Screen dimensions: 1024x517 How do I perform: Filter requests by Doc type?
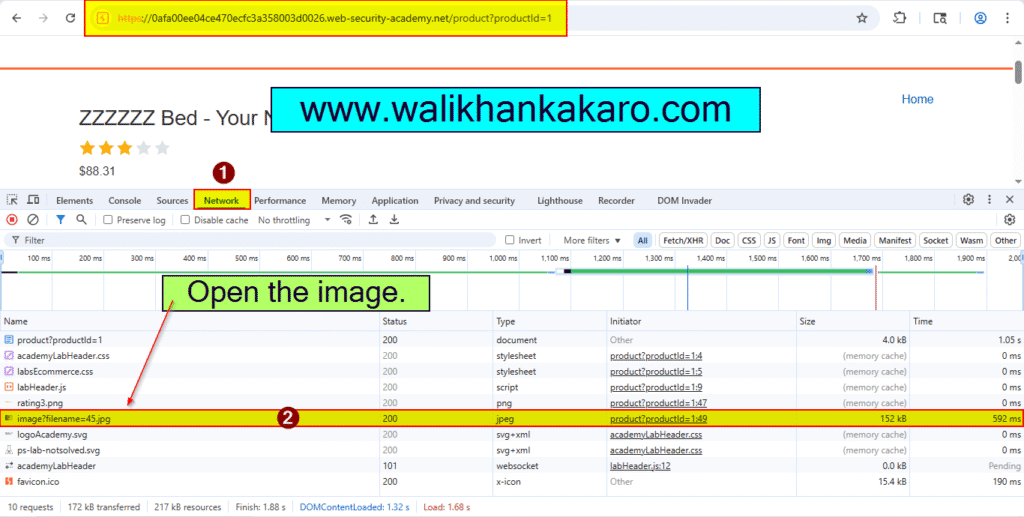pos(722,240)
